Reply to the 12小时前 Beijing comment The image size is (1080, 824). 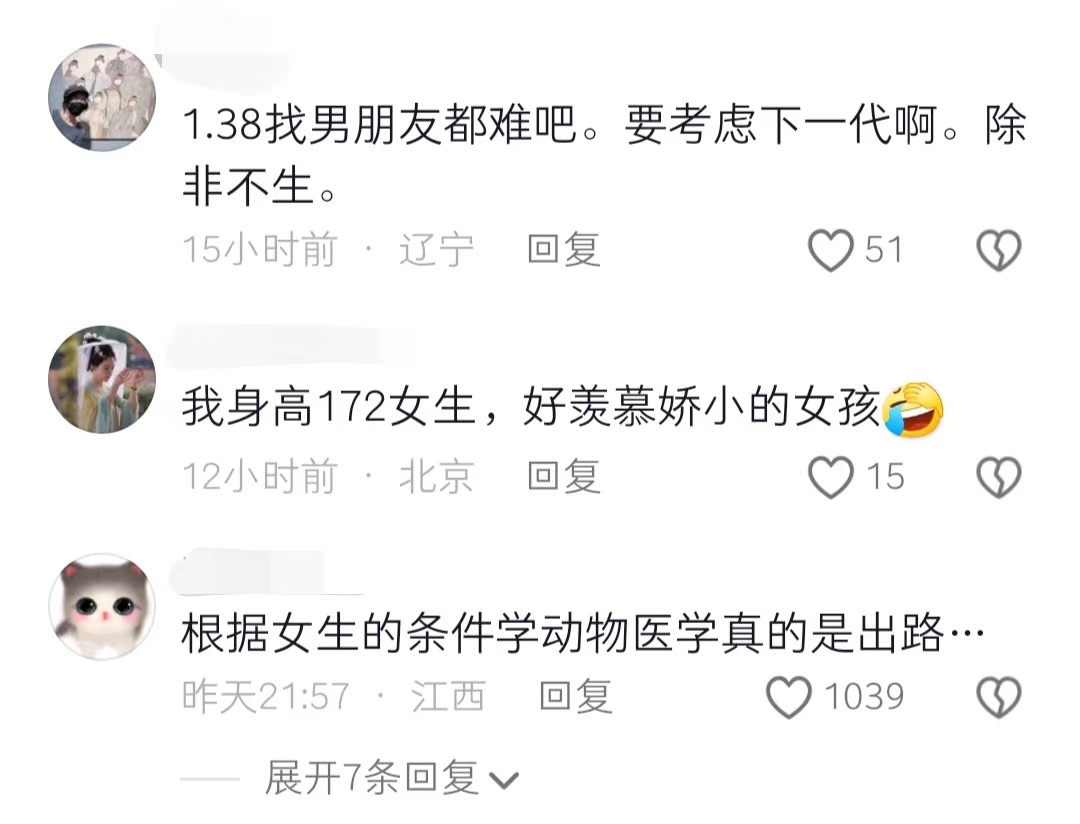coord(564,476)
